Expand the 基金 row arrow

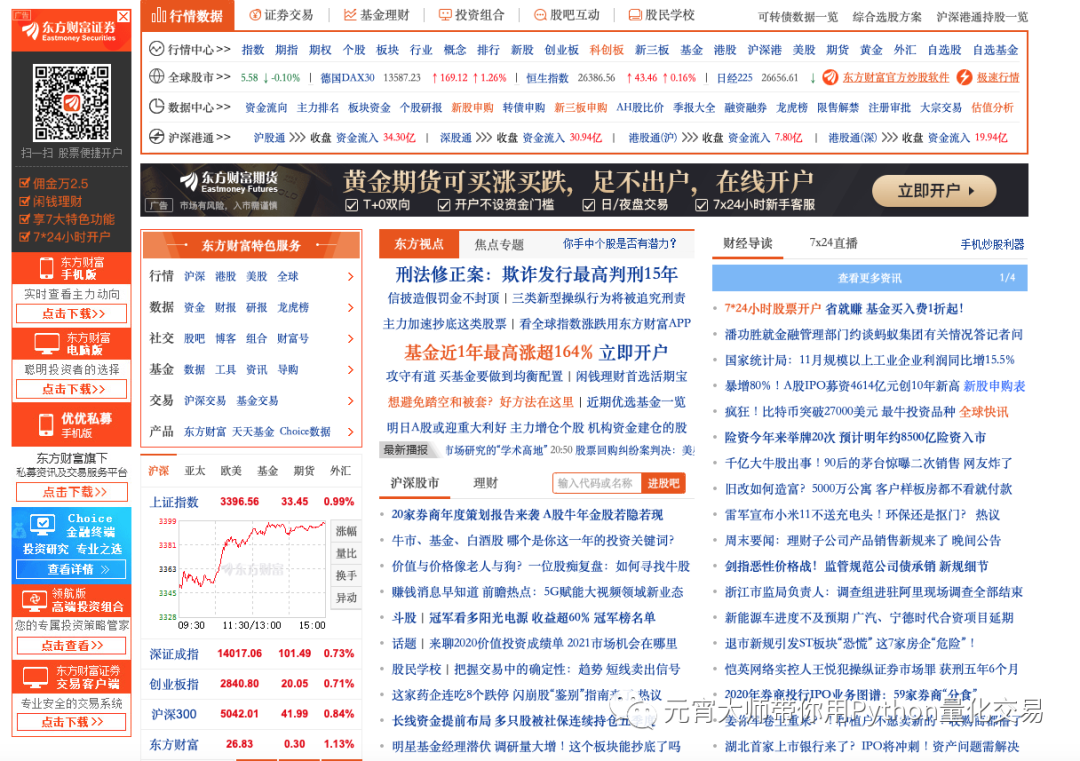point(351,370)
